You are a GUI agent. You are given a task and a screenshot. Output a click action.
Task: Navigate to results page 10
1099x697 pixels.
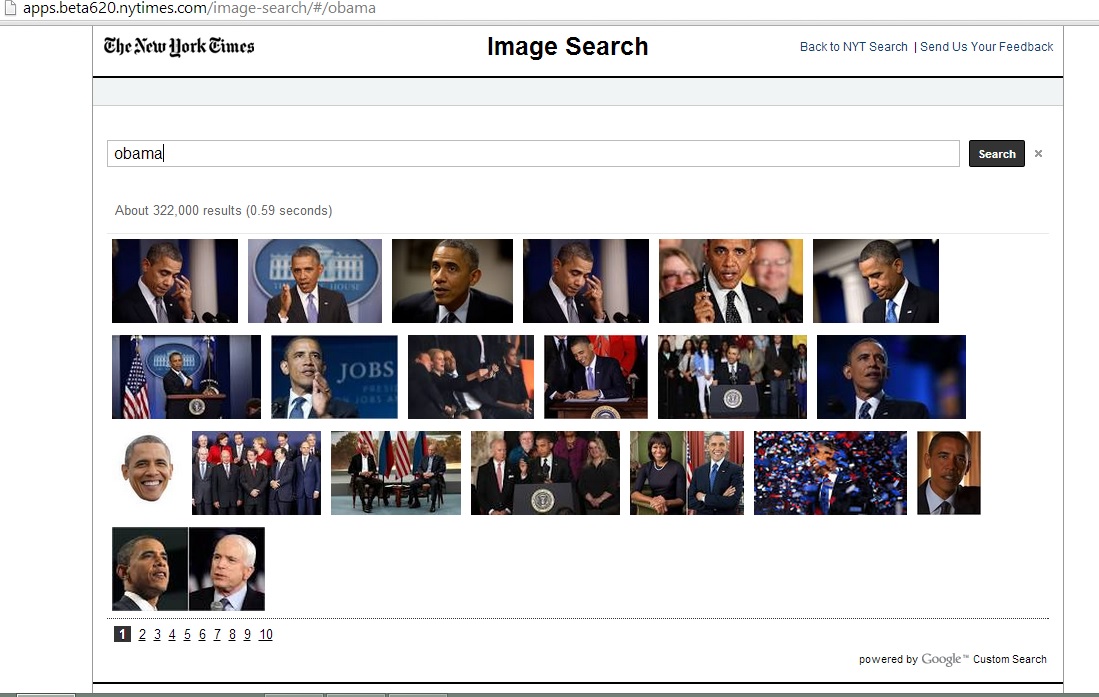[265, 635]
